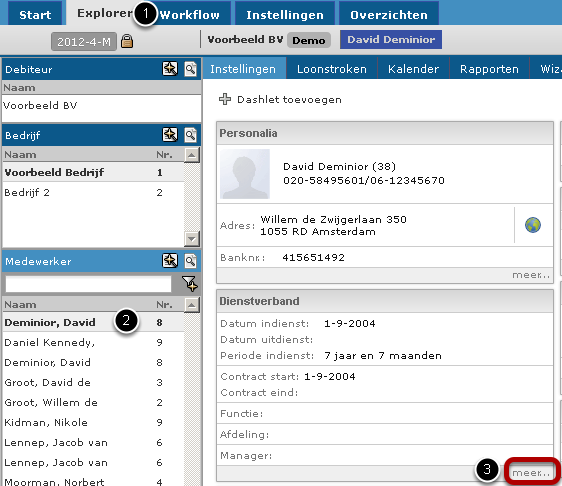Click the Bedrijf list scroll down arrow
The width and height of the screenshot is (562, 486).
(x=192, y=239)
